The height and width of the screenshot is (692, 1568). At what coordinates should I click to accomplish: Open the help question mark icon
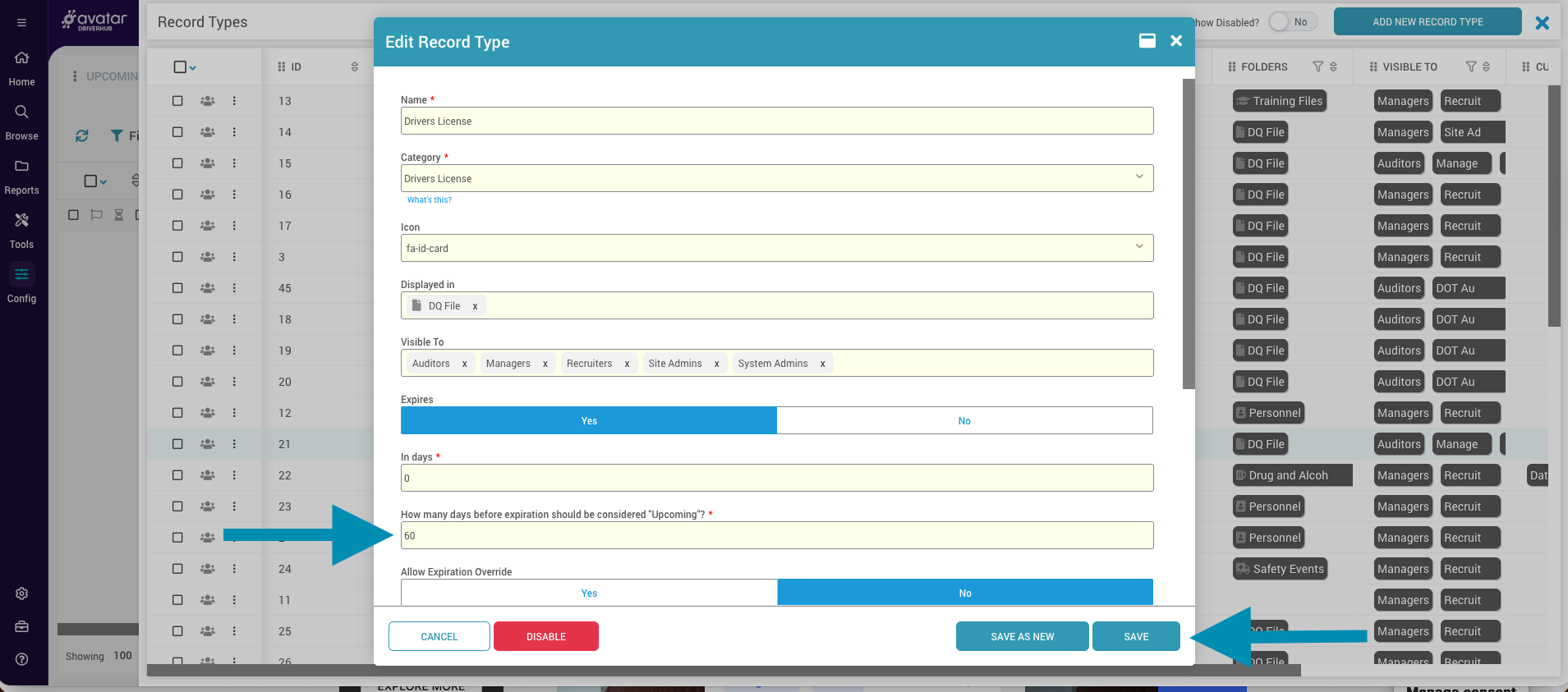21,659
